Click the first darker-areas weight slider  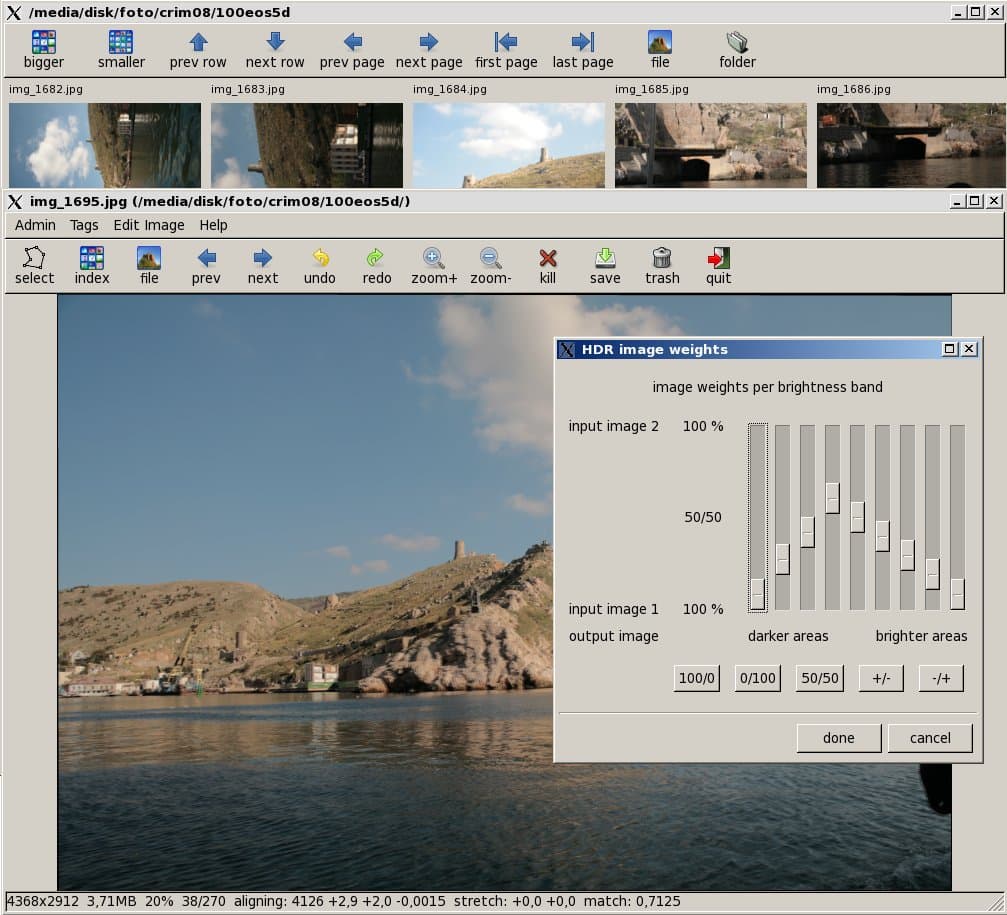point(757,592)
